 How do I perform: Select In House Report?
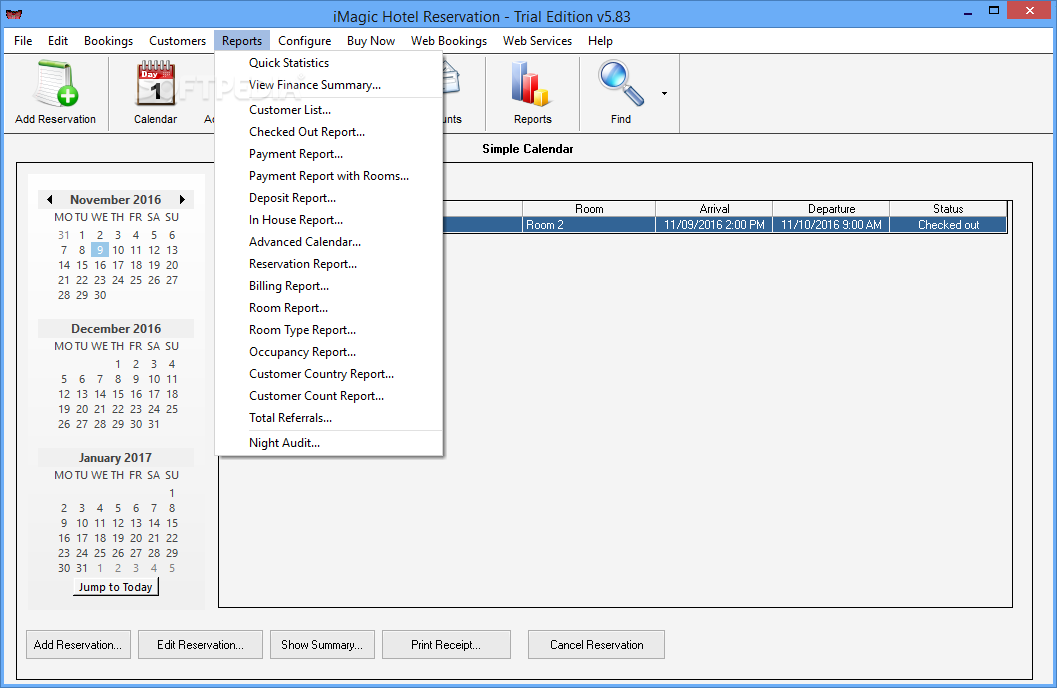pos(329,220)
